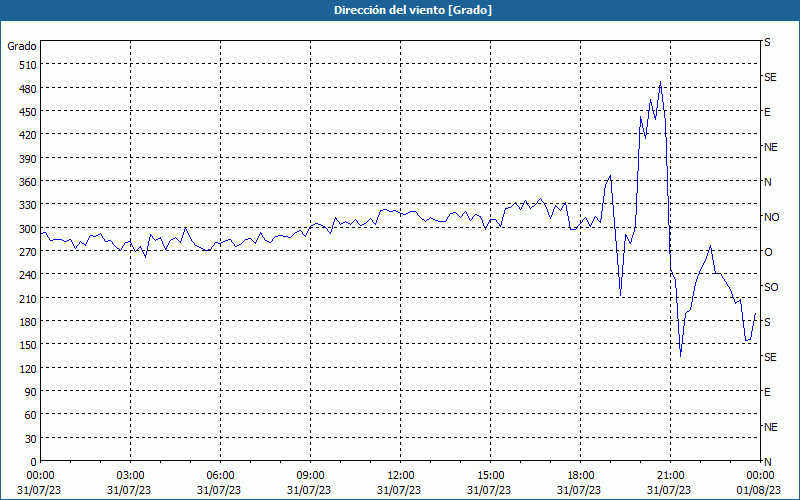
Task: Click the topmost "S" compass label on the right axis
Action: [767, 42]
